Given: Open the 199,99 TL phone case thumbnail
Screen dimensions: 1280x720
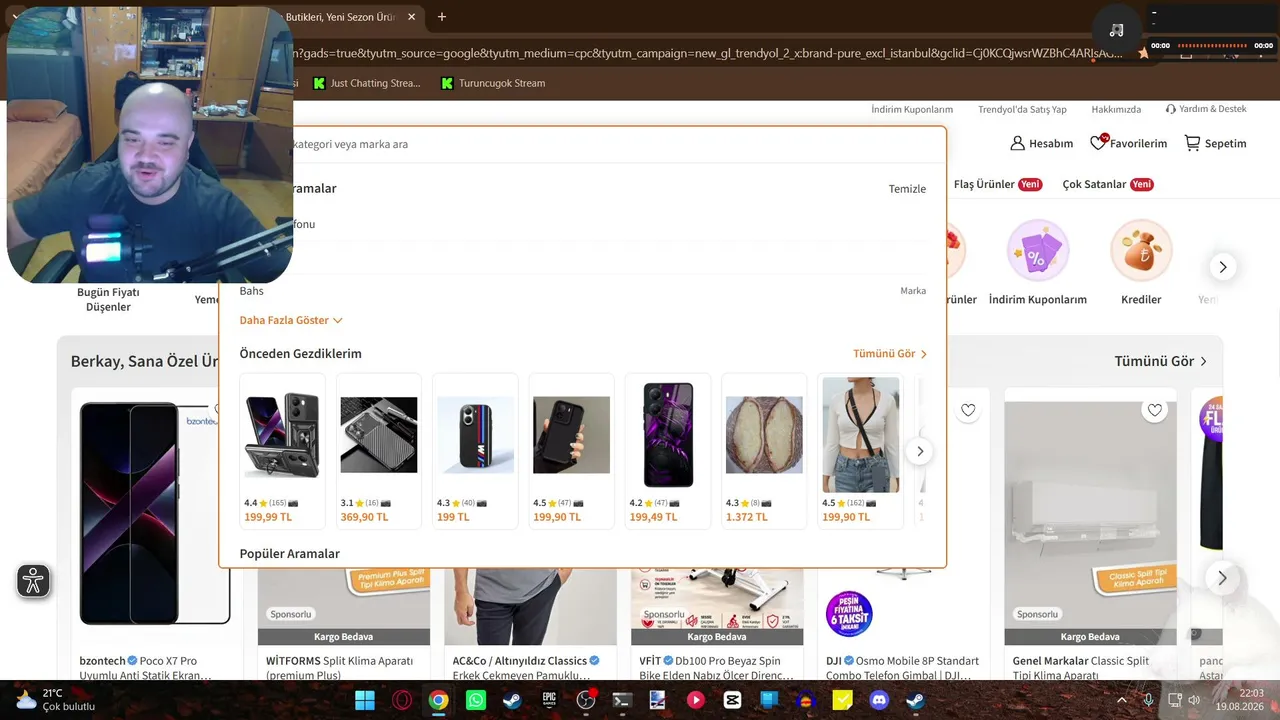Looking at the screenshot, I should 283,434.
